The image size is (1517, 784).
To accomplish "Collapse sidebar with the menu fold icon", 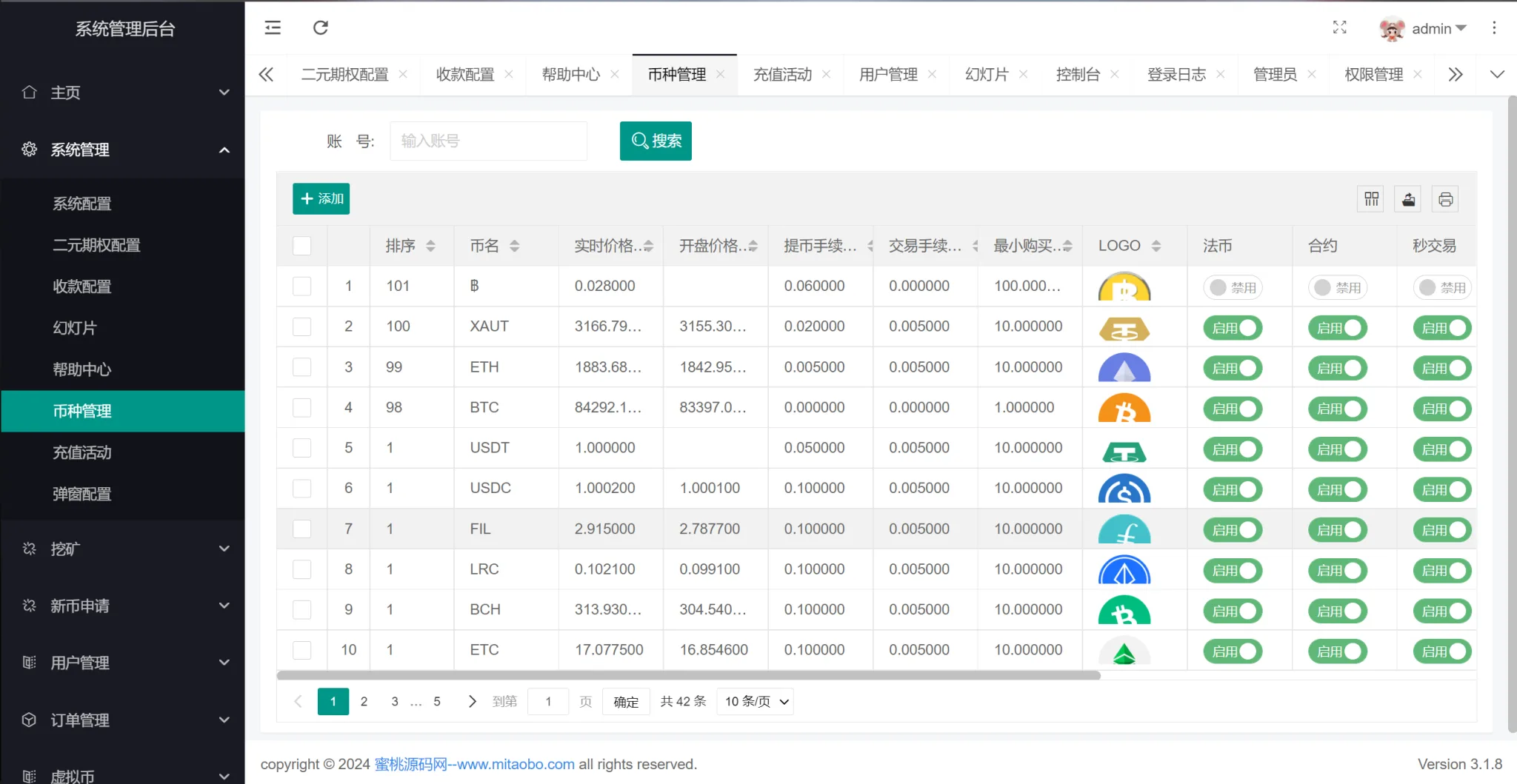I will tap(273, 28).
